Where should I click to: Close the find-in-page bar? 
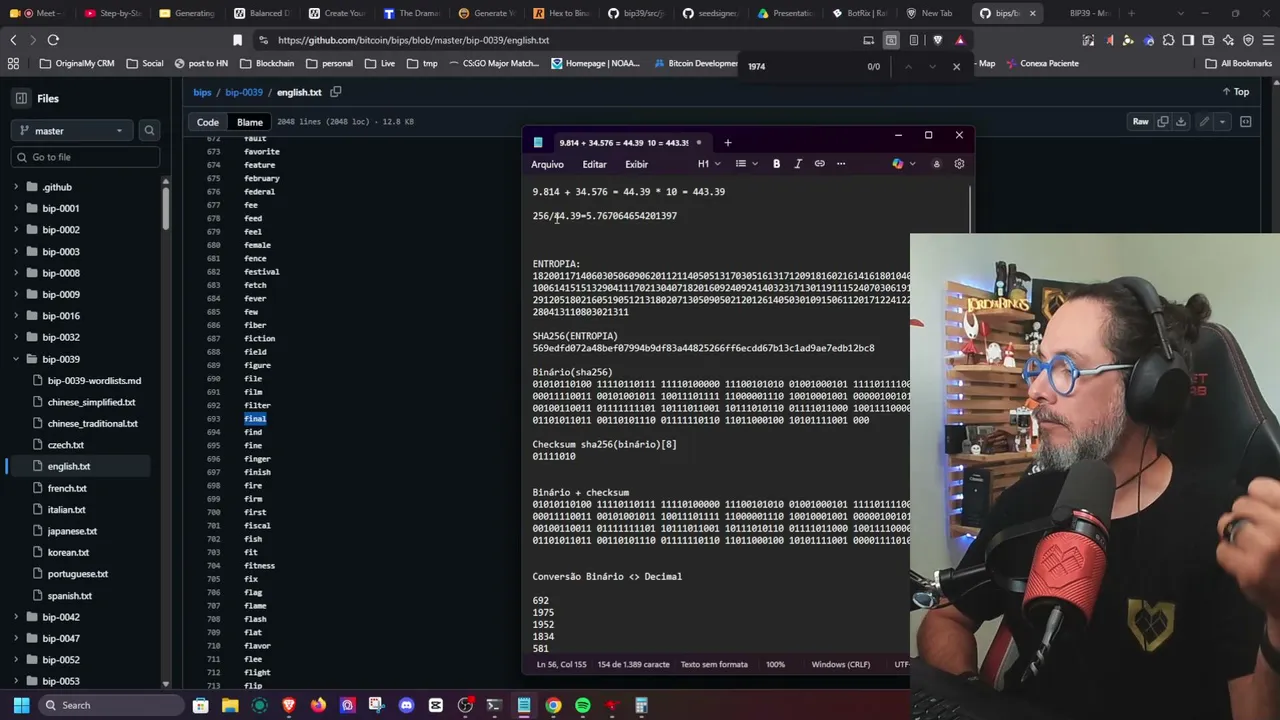[956, 66]
